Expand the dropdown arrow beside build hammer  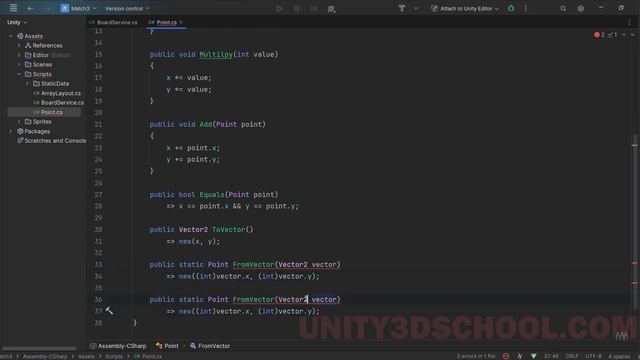tap(416, 8)
